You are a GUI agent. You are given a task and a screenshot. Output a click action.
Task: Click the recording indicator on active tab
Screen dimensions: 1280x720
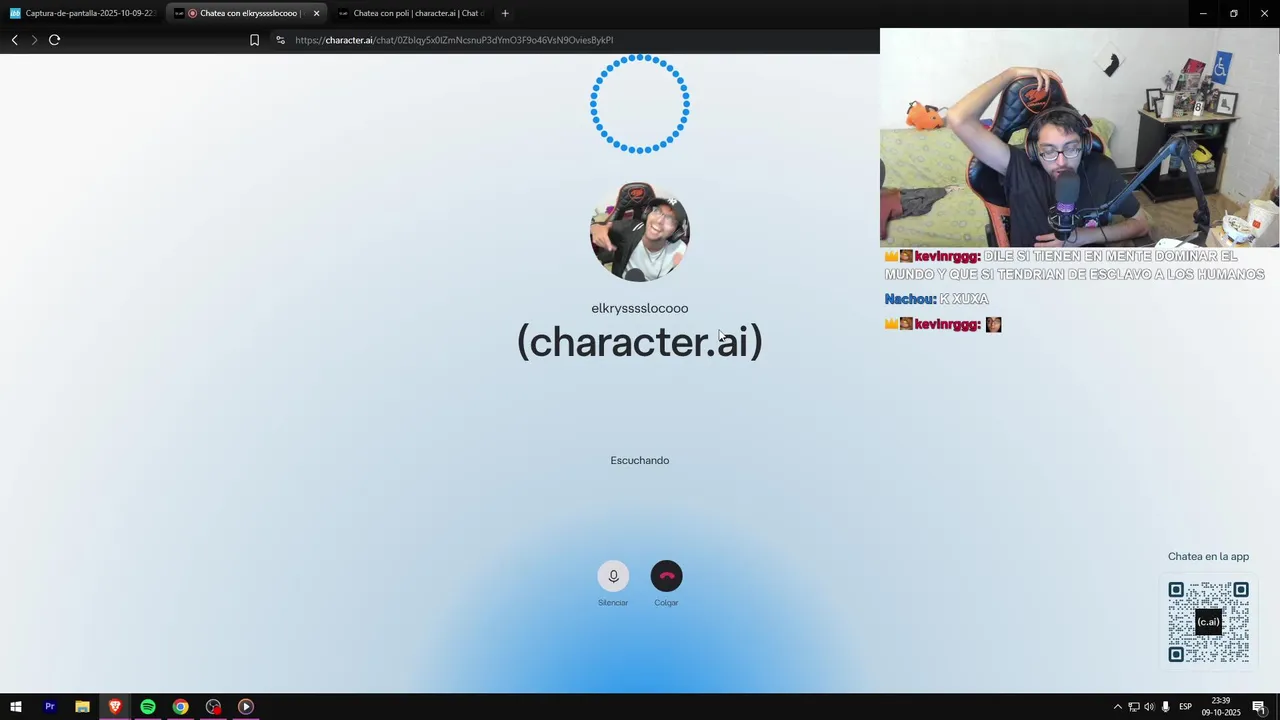coord(193,13)
